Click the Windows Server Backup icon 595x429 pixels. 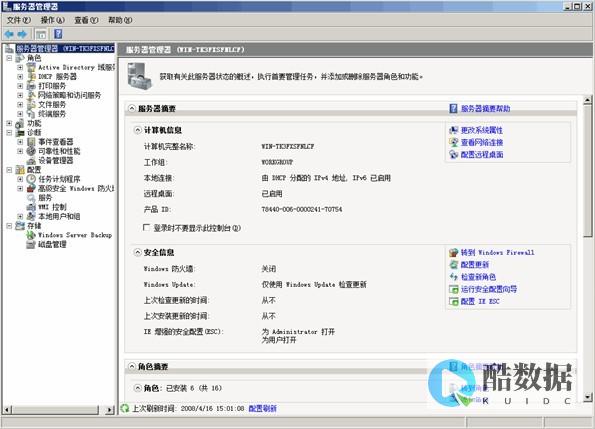(x=31, y=235)
